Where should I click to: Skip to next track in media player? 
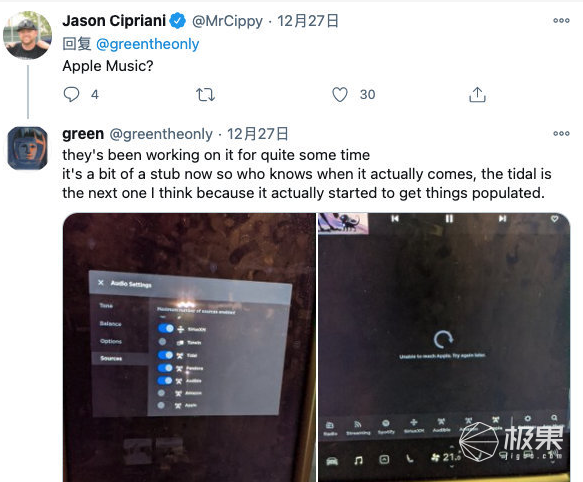click(x=502, y=218)
